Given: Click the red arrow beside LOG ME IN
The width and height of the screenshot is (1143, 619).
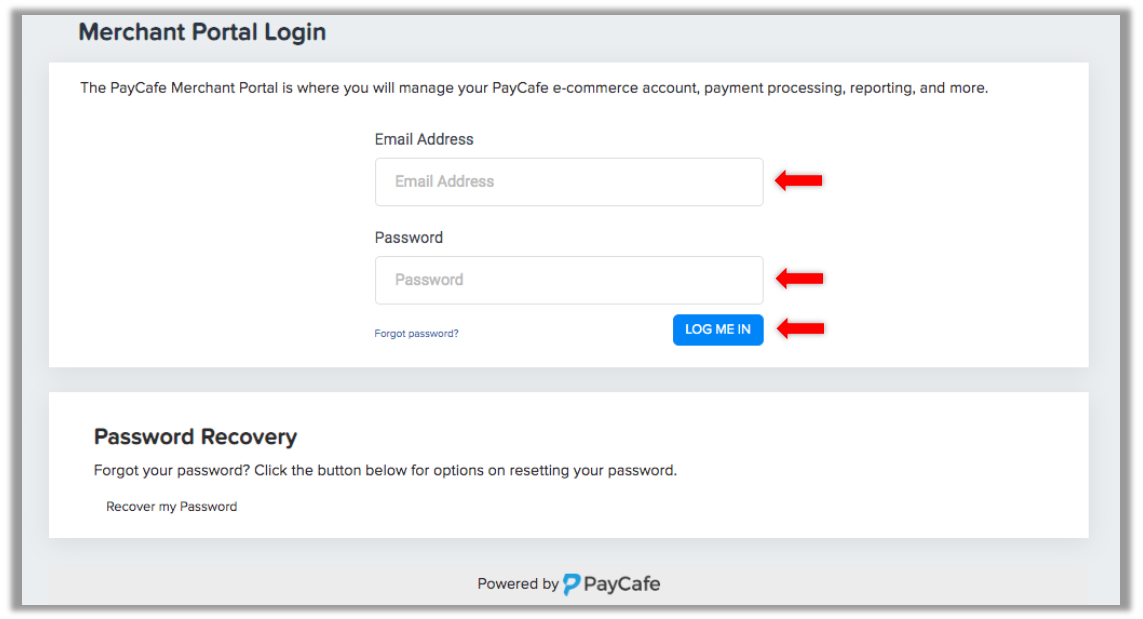Looking at the screenshot, I should (x=800, y=329).
